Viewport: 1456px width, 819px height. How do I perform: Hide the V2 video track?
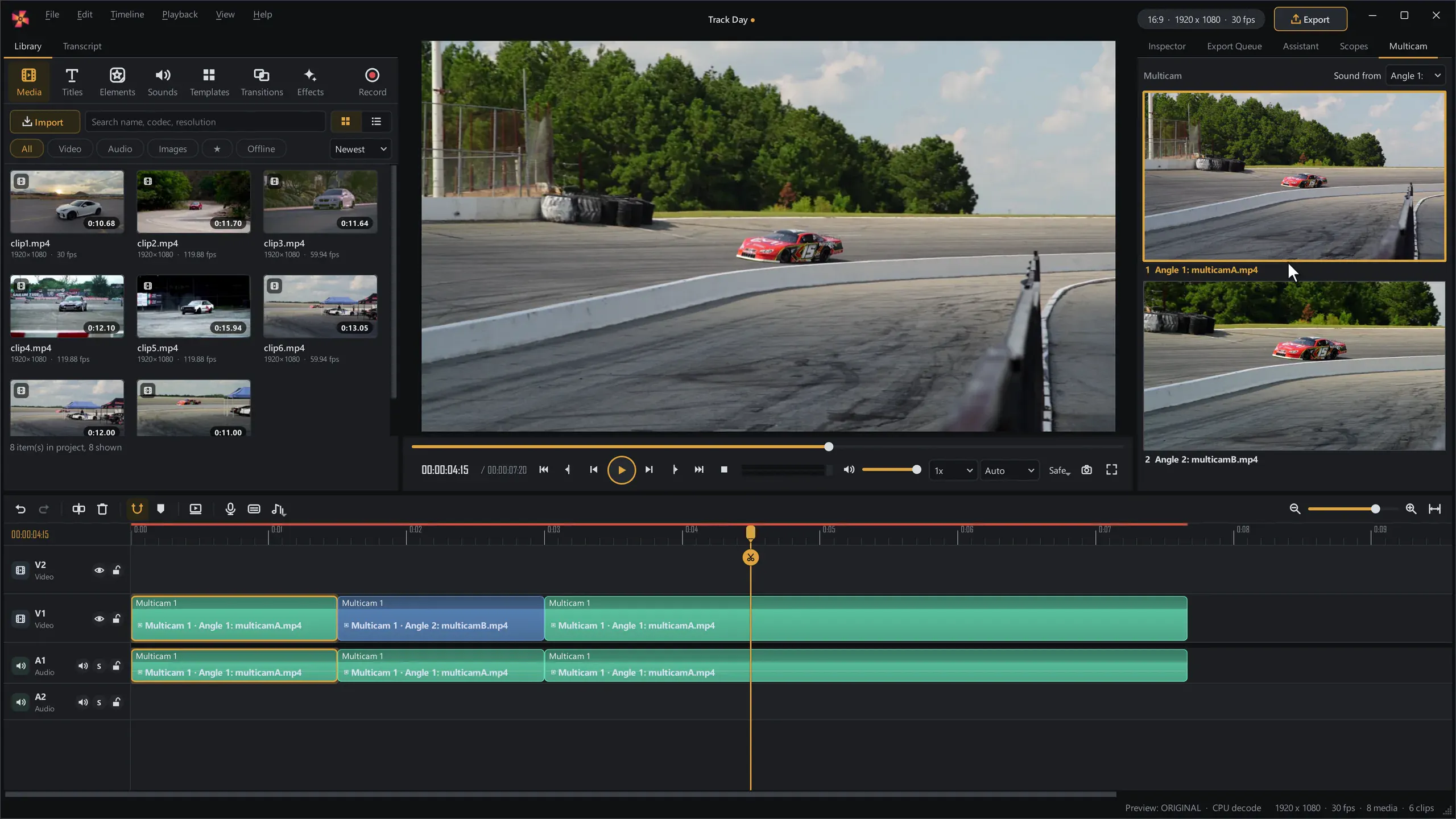[99, 570]
